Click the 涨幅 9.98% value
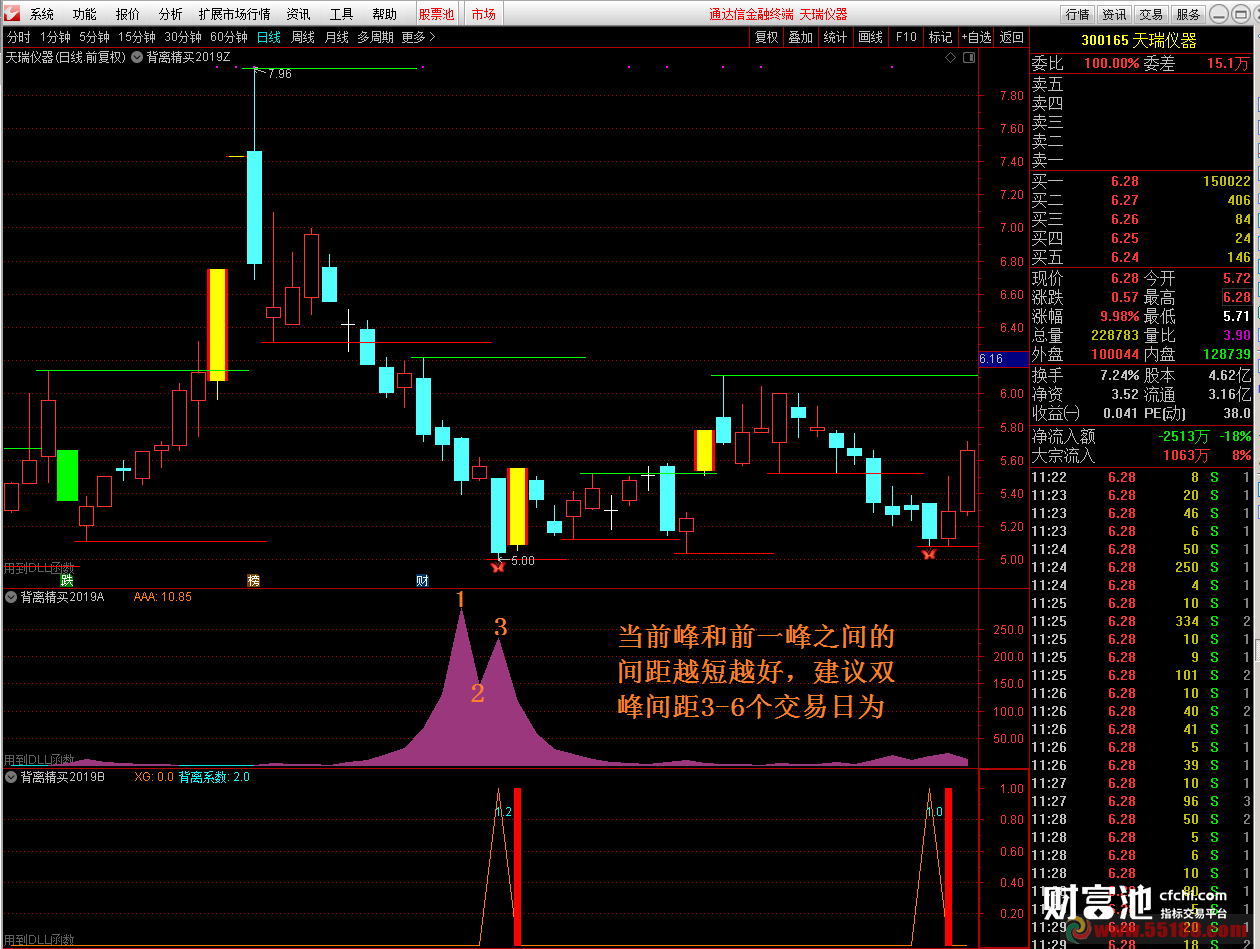1260x949 pixels. click(1119, 316)
